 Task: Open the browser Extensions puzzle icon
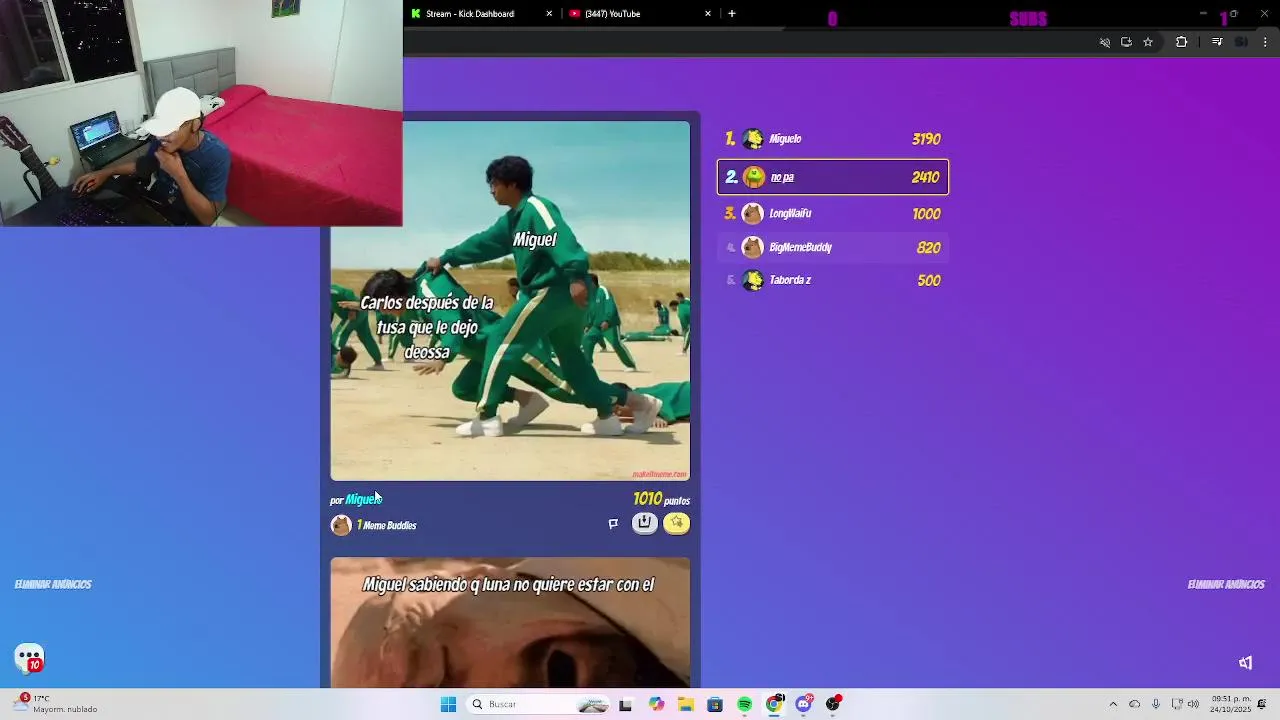(x=1181, y=42)
